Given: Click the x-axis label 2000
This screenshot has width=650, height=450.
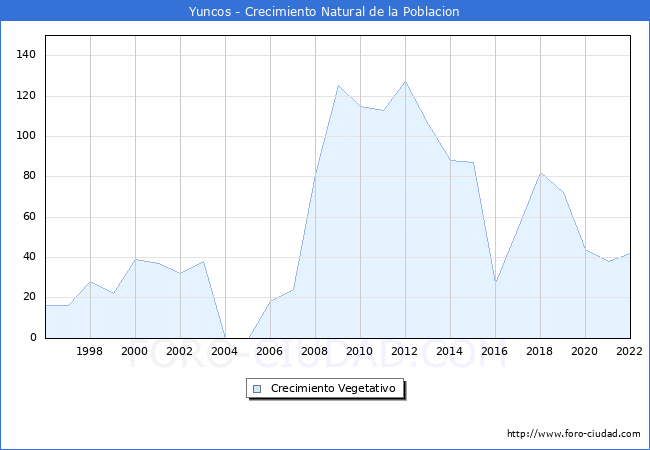Looking at the screenshot, I should (x=134, y=351).
